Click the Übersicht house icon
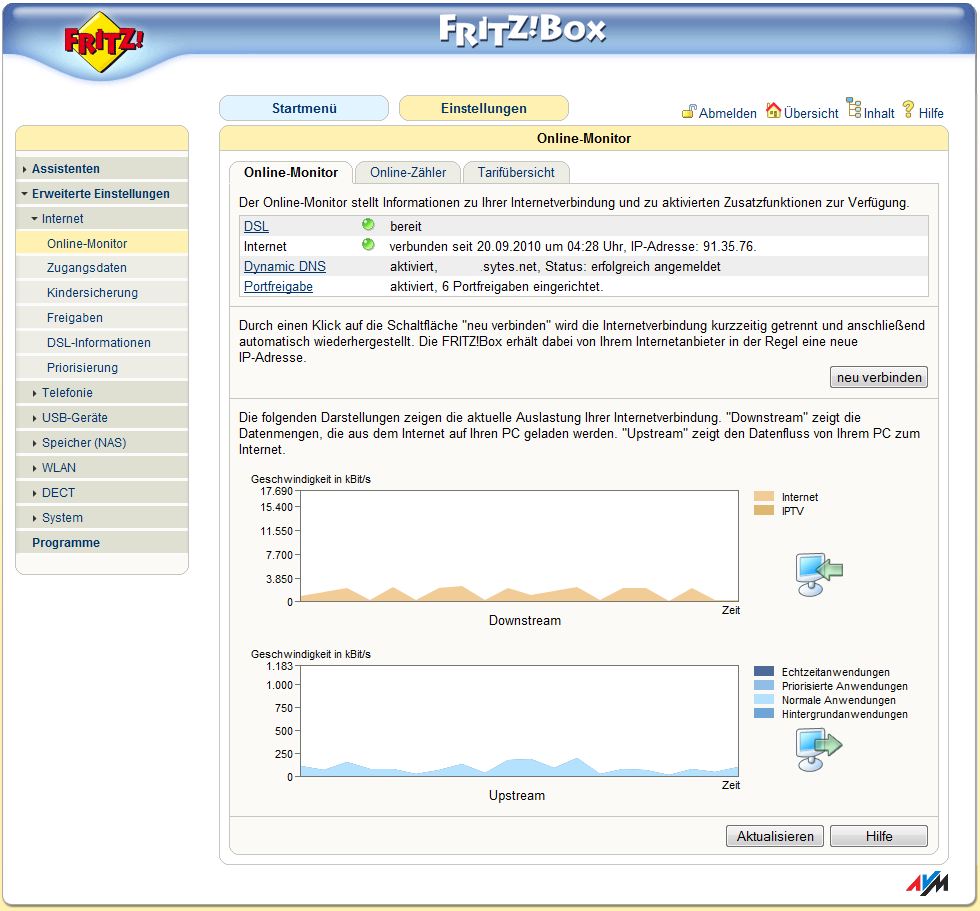980x911 pixels. 774,110
